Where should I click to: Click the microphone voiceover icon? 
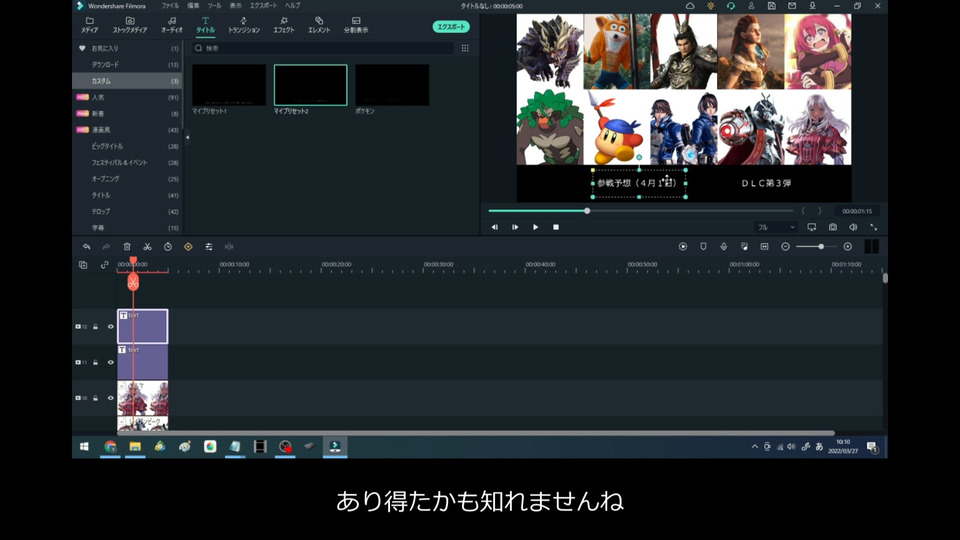[724, 247]
